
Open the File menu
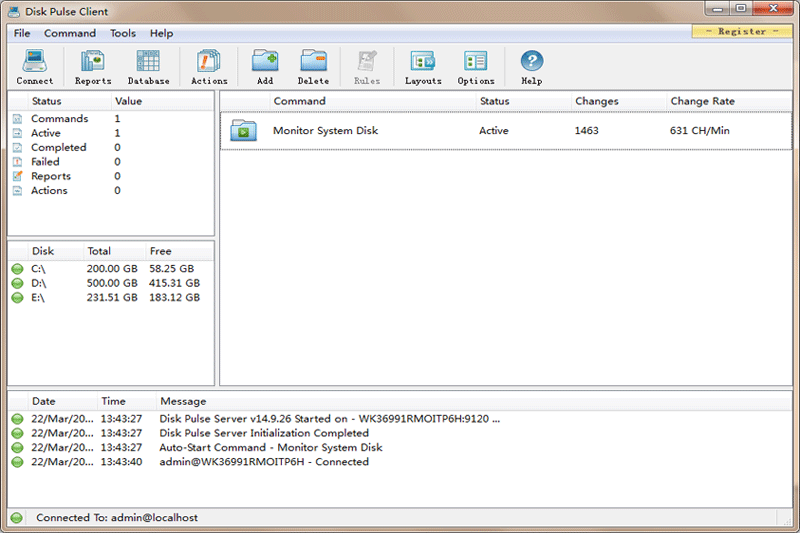(x=22, y=33)
